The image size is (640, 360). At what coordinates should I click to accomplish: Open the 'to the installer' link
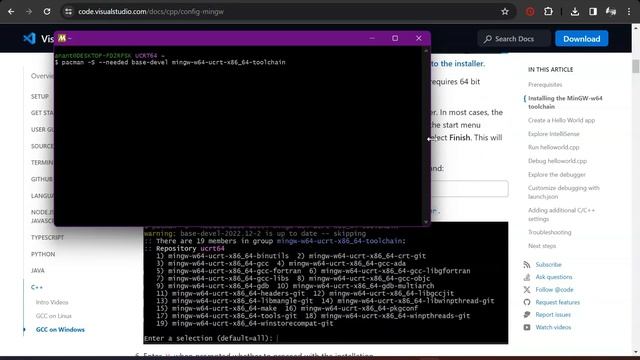click(458, 64)
